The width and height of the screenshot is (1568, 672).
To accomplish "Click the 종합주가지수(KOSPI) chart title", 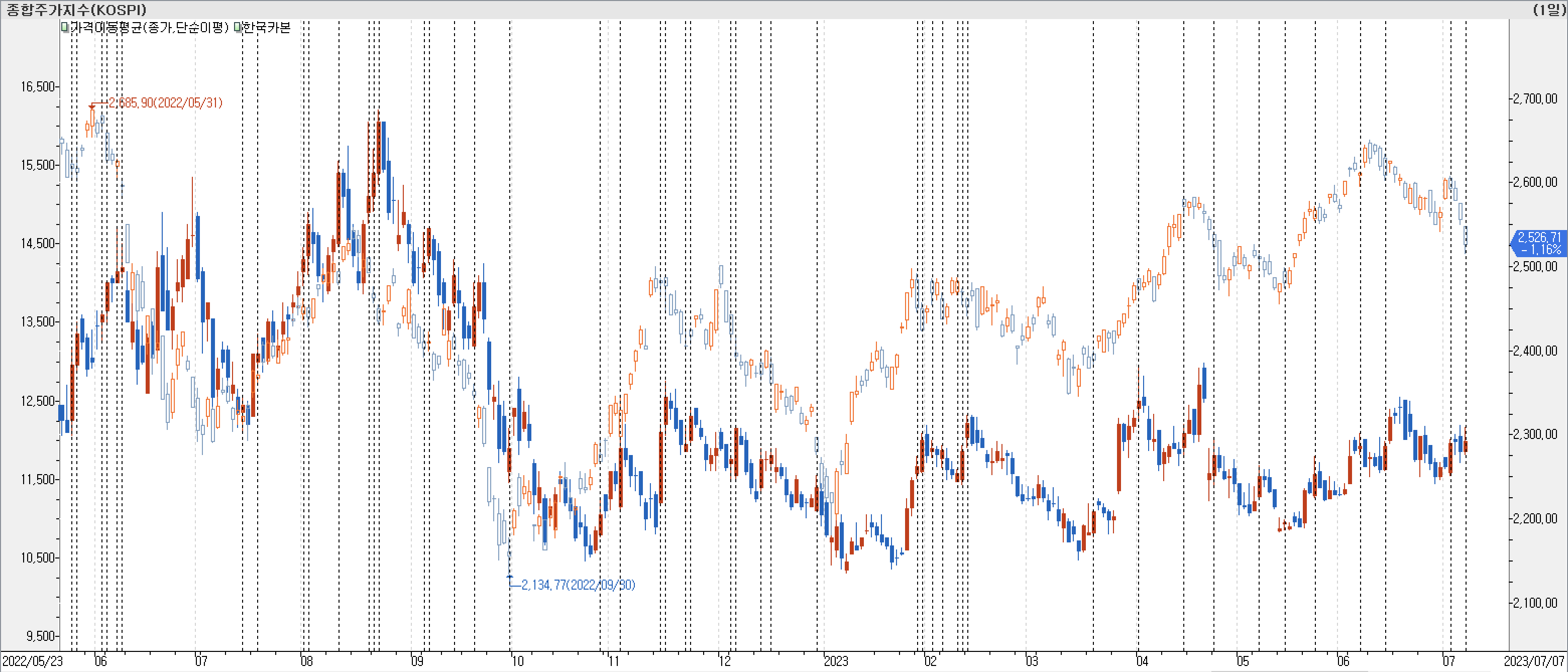I will pos(77,9).
